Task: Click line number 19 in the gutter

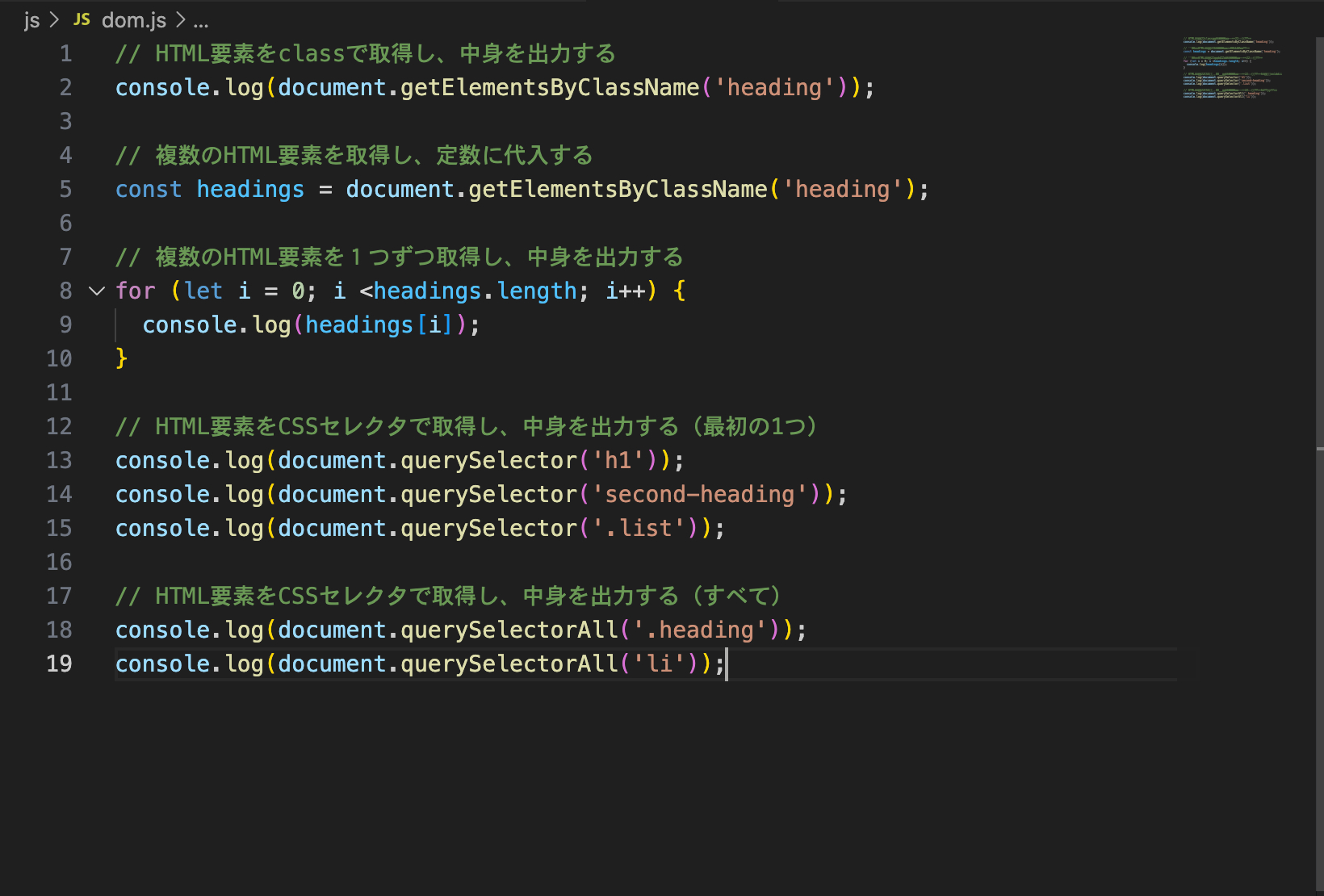Action: point(59,664)
